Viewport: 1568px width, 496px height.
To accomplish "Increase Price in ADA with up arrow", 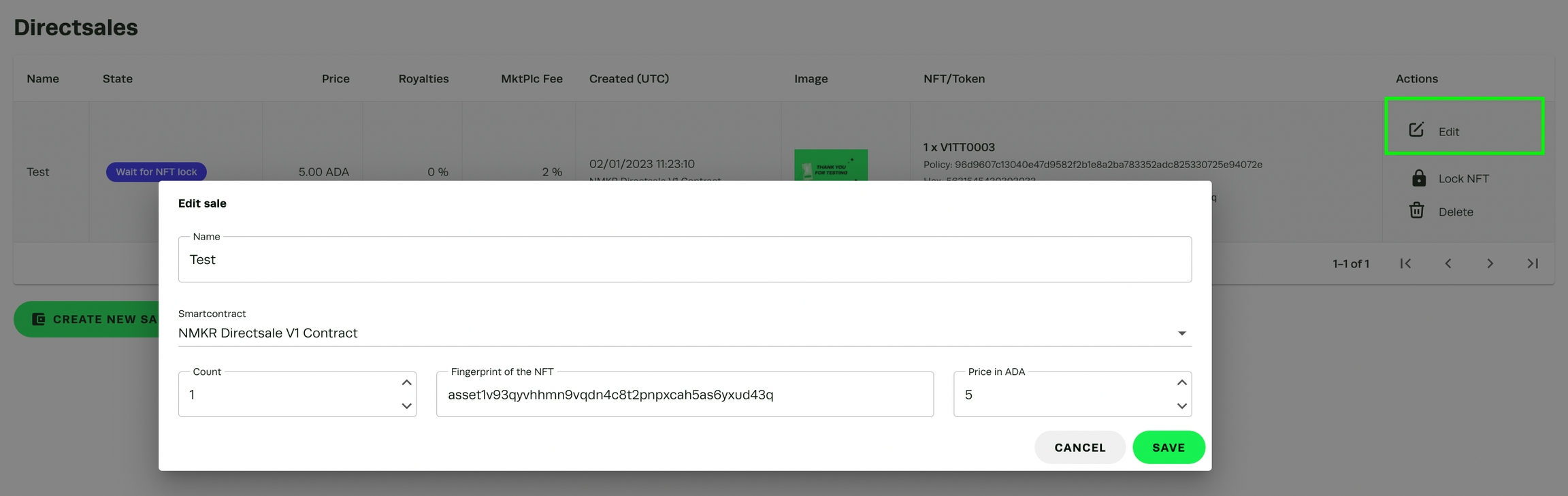I will tap(1181, 382).
